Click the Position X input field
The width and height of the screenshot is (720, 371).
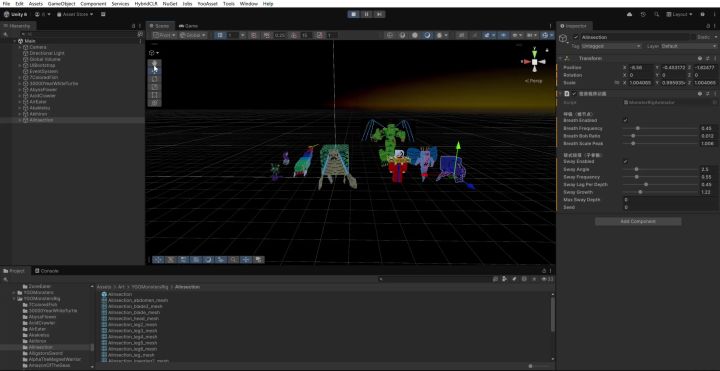click(641, 67)
